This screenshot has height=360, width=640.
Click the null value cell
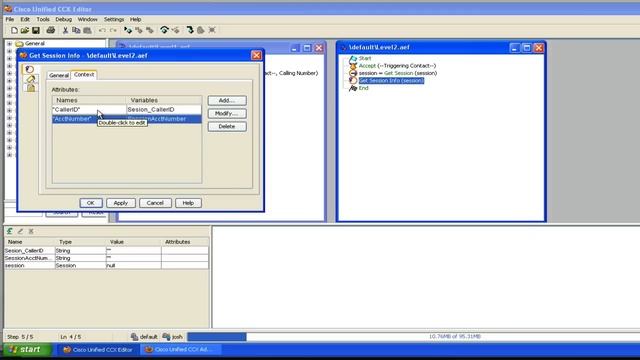click(133, 265)
